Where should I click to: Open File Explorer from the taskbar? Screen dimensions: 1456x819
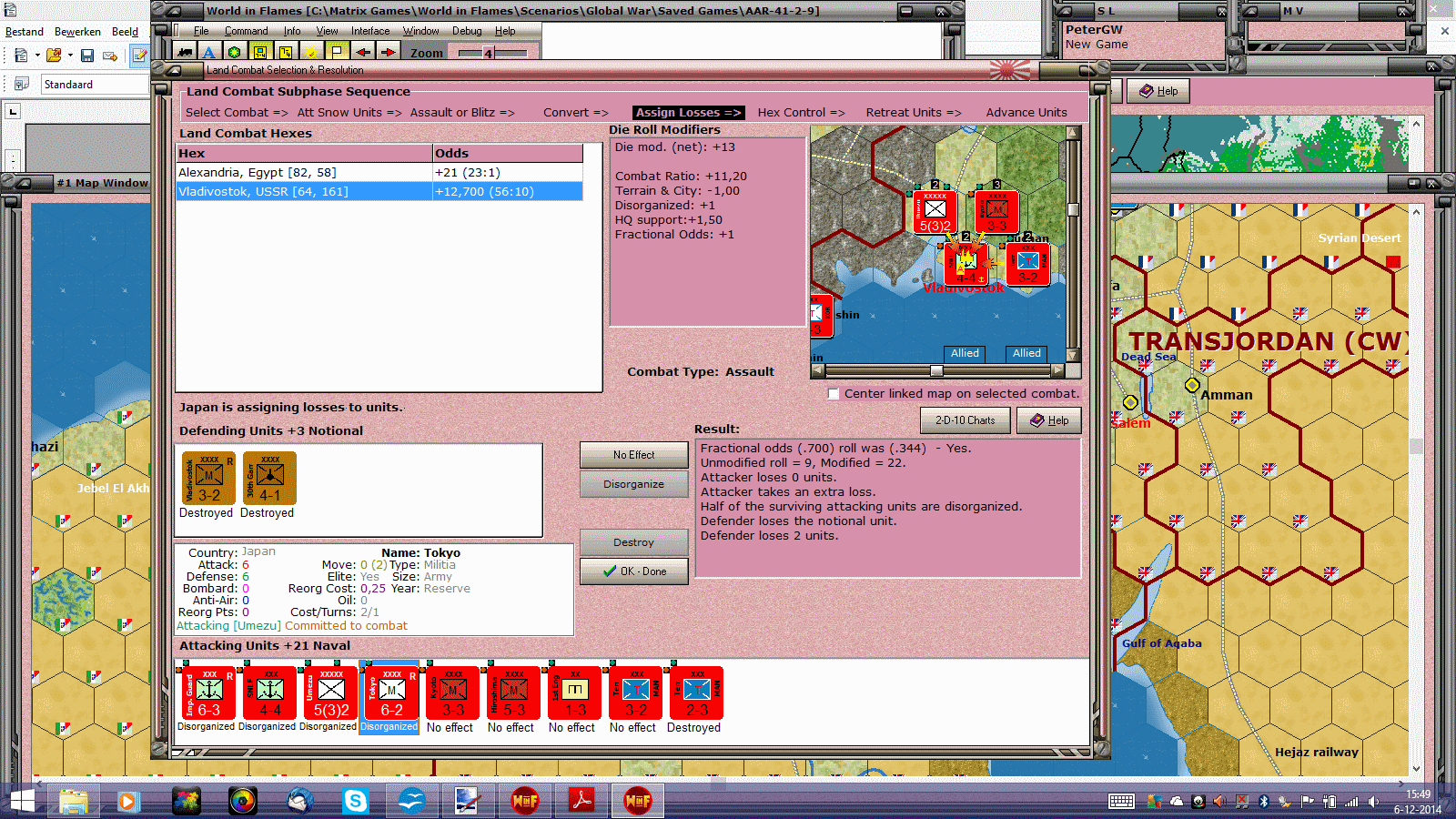point(73,801)
